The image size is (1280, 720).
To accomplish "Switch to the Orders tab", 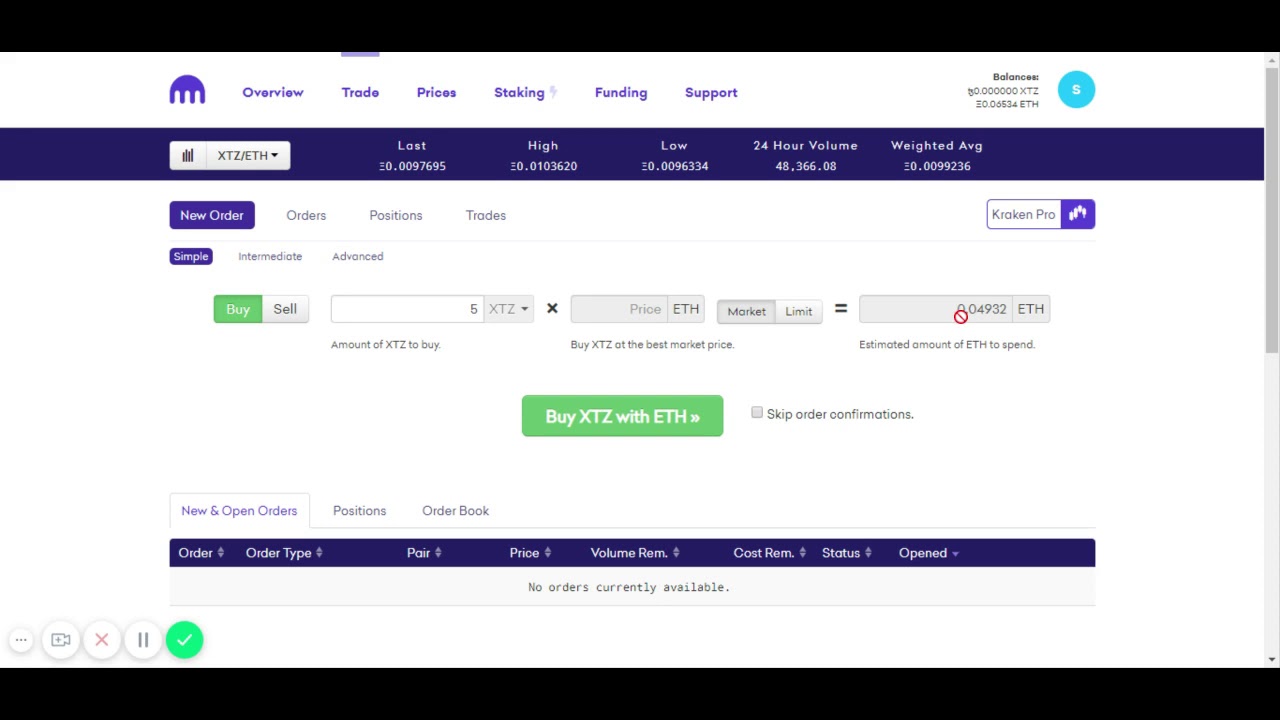I will (x=306, y=215).
